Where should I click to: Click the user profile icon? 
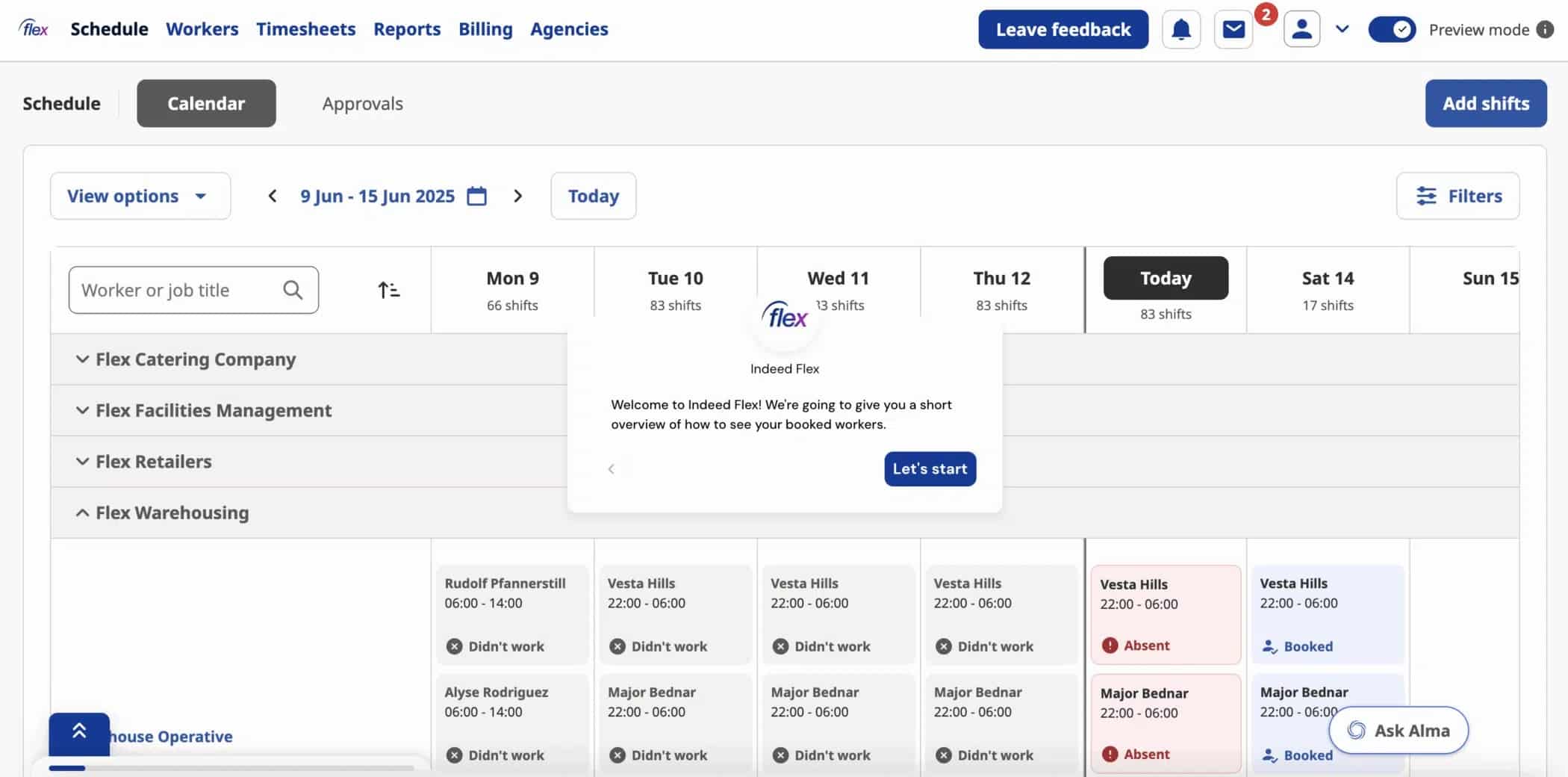coord(1301,30)
